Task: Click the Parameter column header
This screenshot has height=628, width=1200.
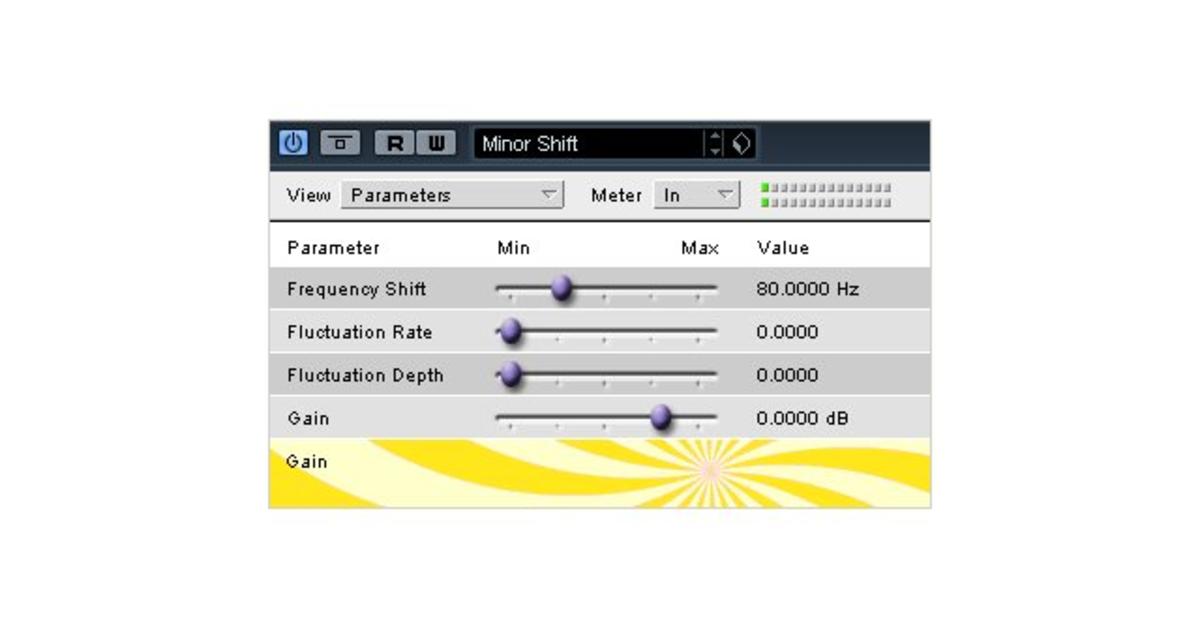Action: pyautogui.click(x=333, y=247)
